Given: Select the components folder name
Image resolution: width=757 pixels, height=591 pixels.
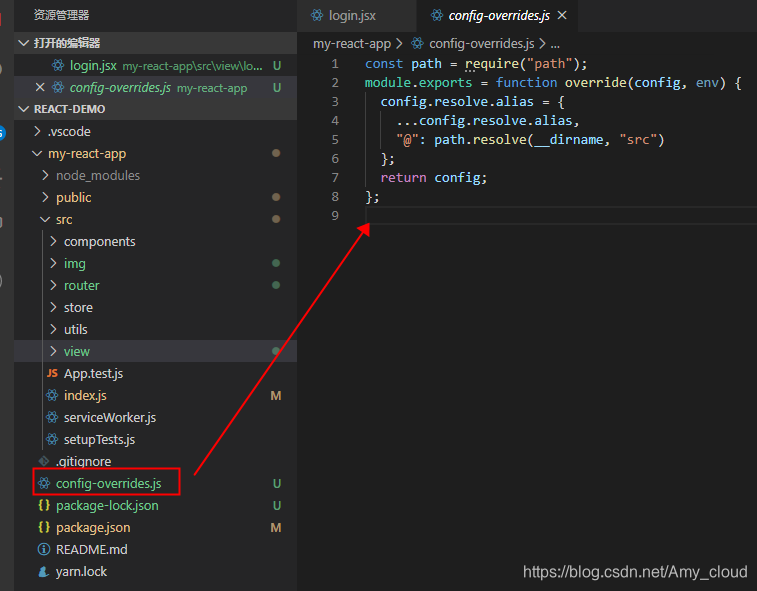Looking at the screenshot, I should click(x=99, y=241).
